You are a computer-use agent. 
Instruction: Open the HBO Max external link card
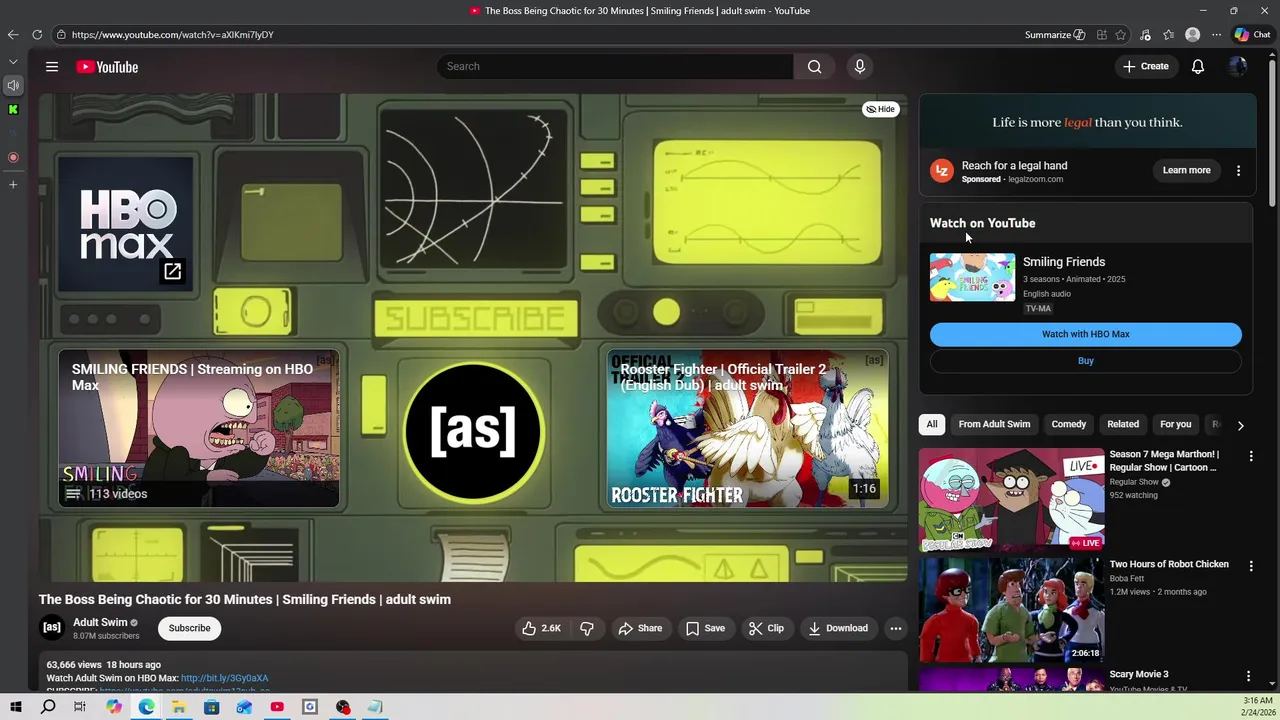125,223
